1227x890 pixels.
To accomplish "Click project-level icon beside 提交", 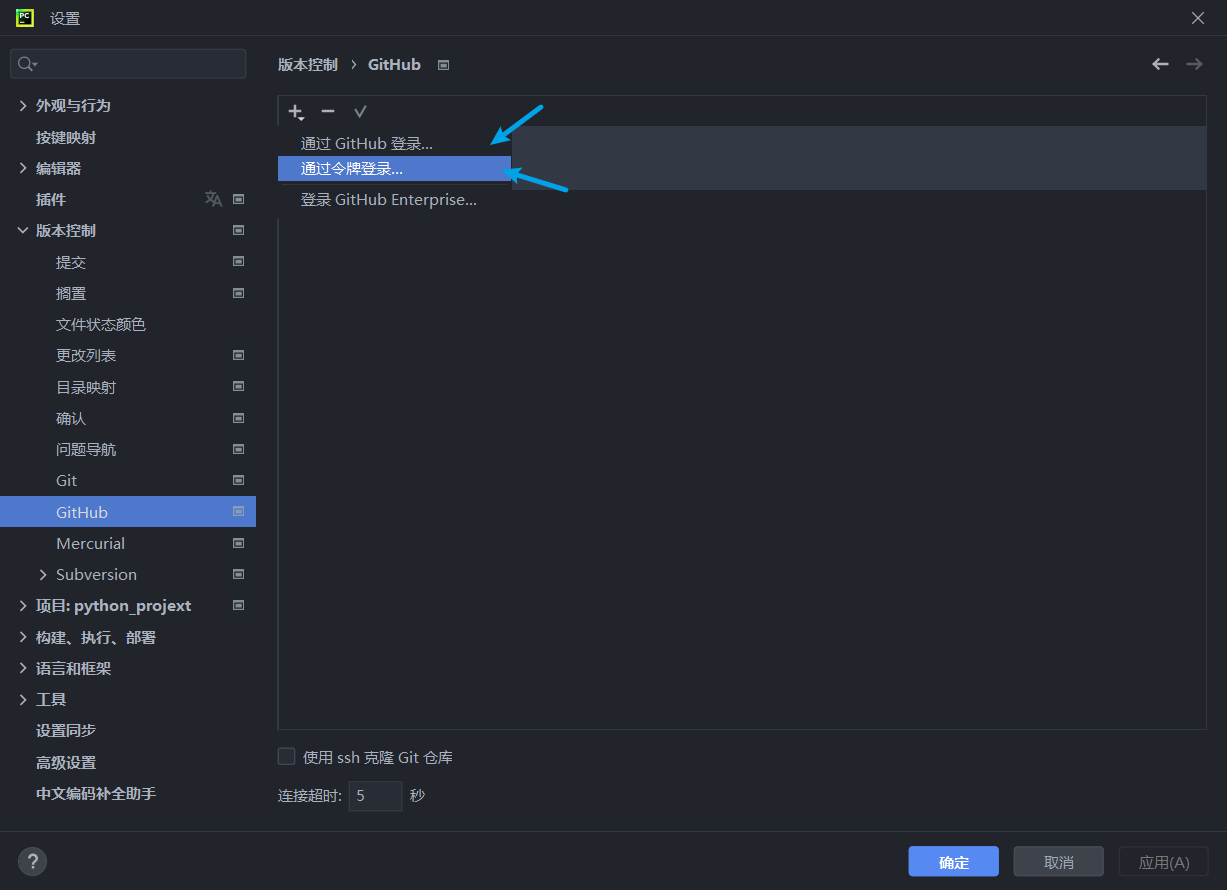I will 239,262.
